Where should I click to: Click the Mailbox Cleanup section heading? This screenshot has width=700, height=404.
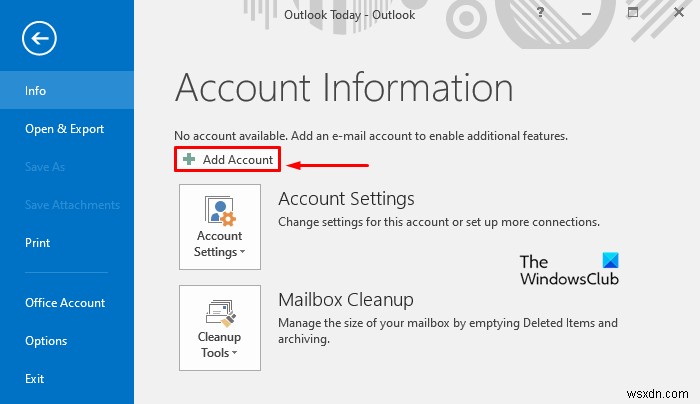(346, 299)
